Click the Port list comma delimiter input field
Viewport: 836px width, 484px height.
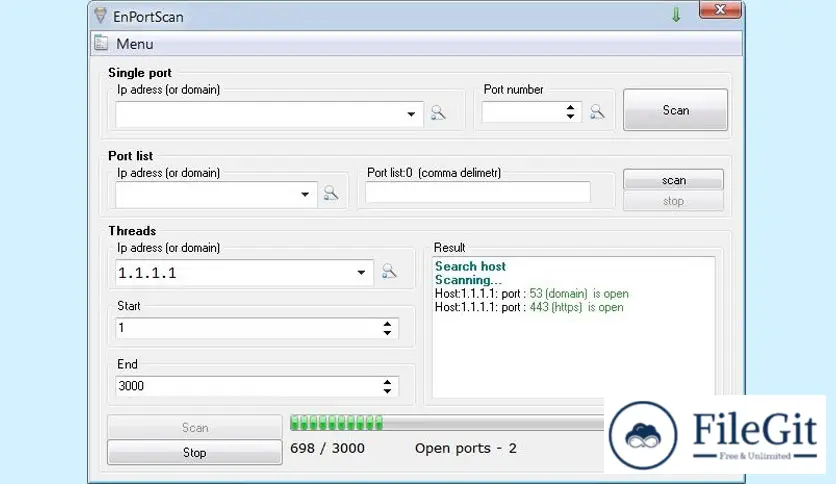[478, 192]
